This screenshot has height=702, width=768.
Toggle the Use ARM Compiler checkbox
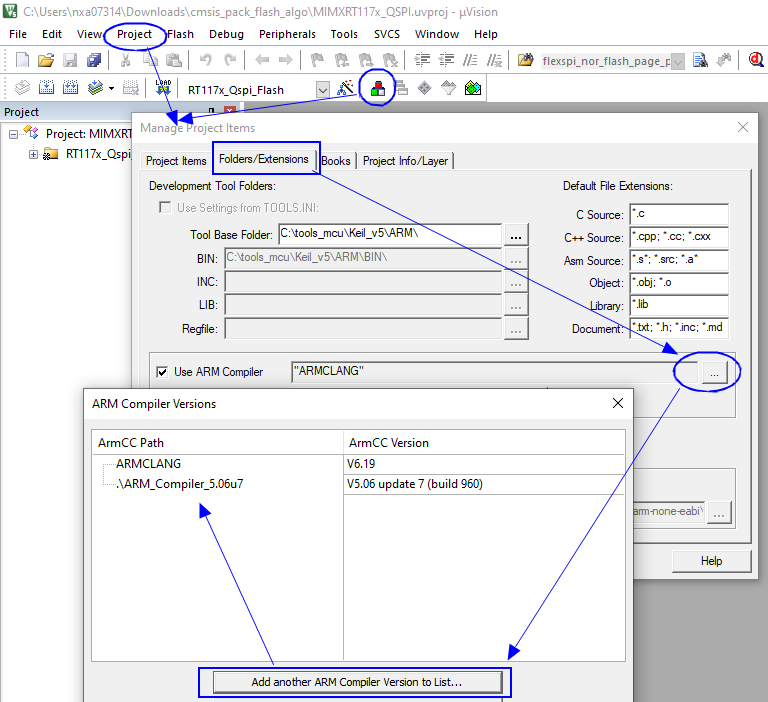point(163,372)
